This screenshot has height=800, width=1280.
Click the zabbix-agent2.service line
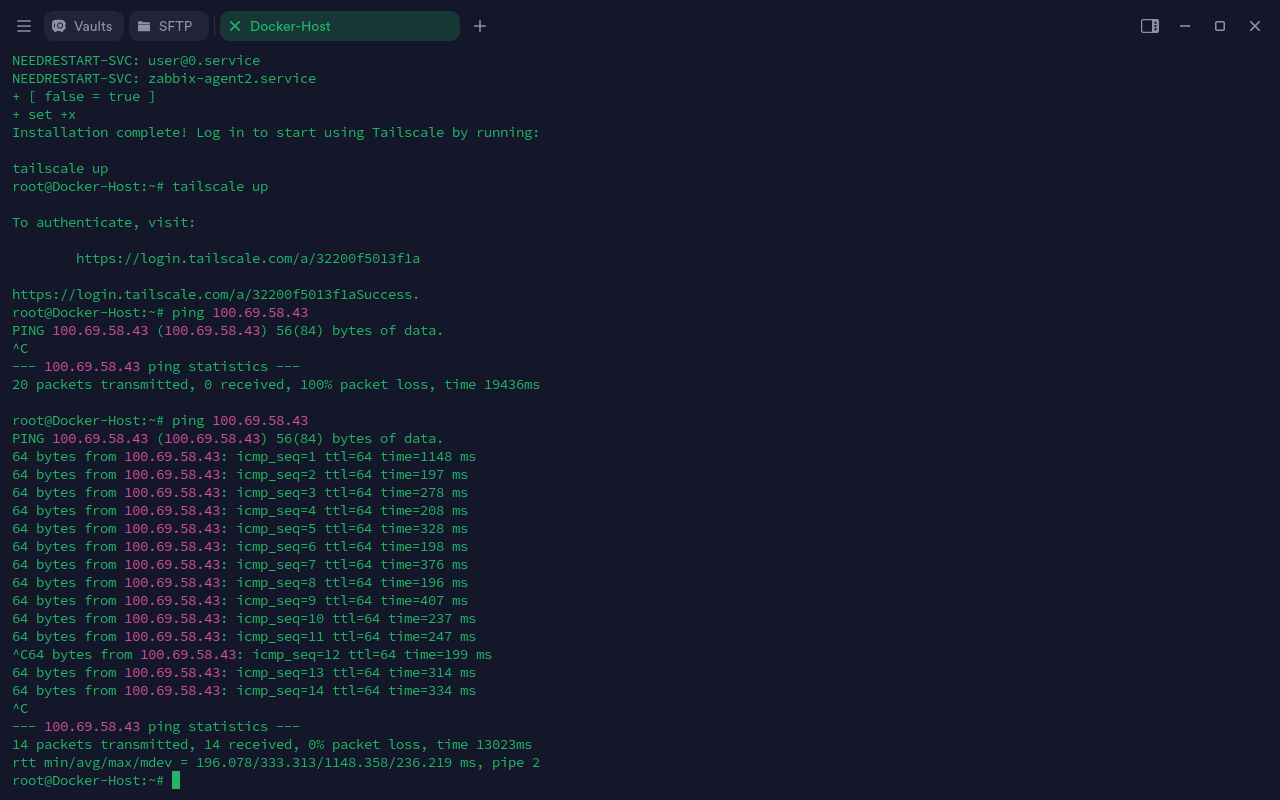pyautogui.click(x=163, y=78)
